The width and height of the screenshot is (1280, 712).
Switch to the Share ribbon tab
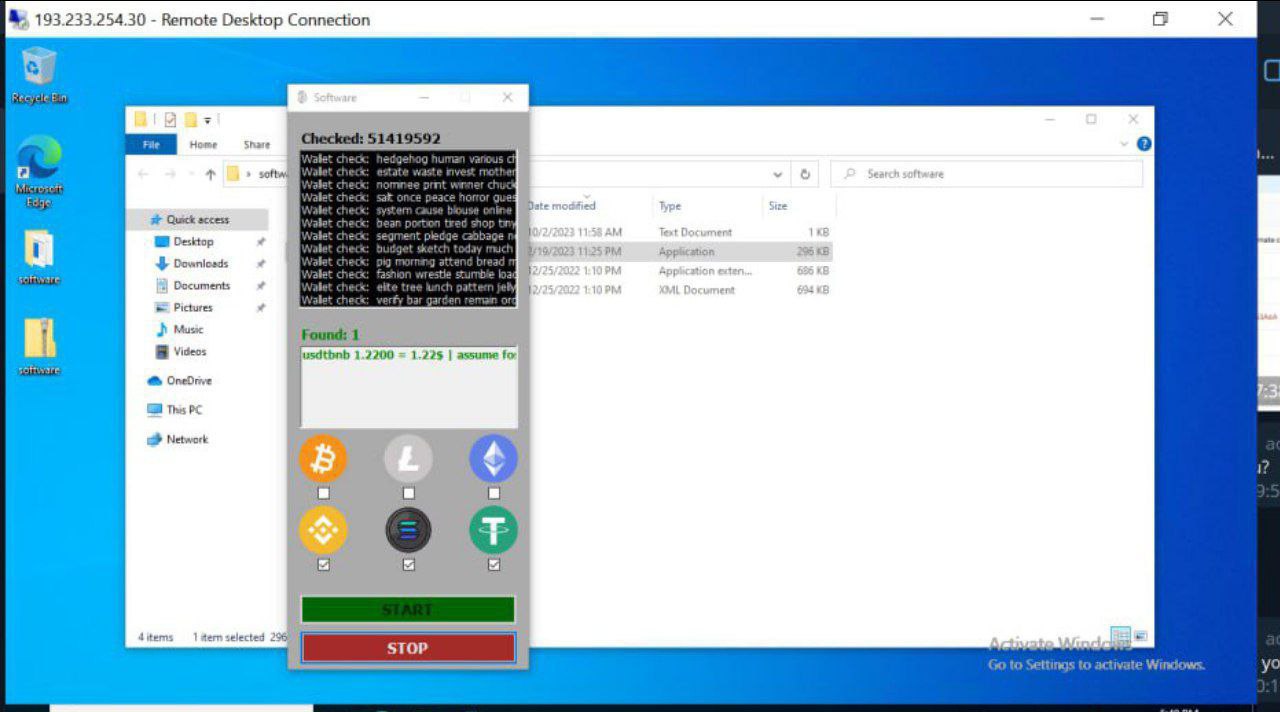coord(257,145)
